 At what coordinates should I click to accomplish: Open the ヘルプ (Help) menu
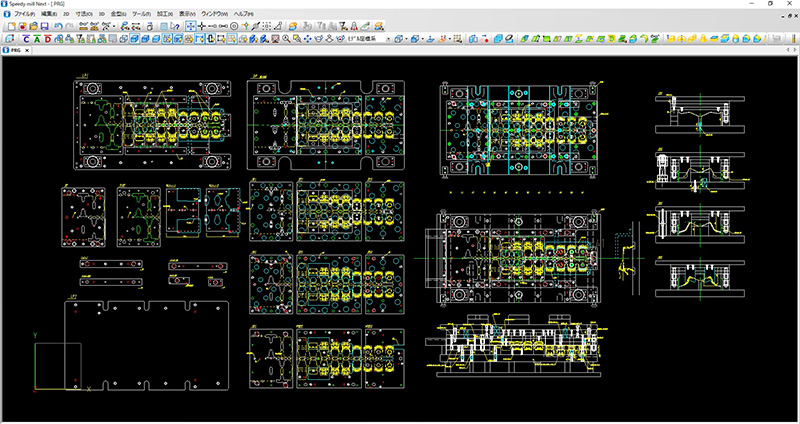point(243,15)
